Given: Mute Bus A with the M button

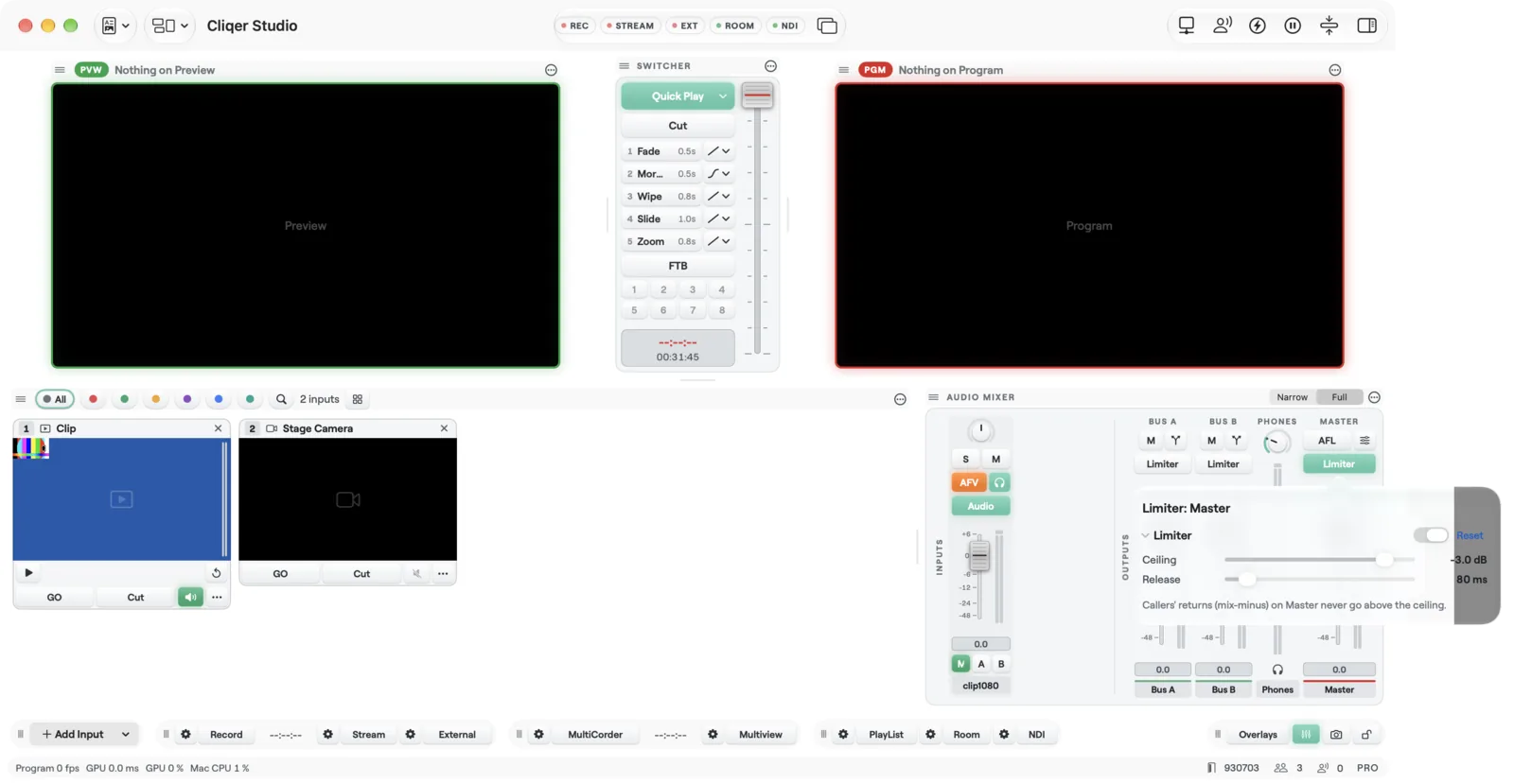Looking at the screenshot, I should 1151,441.
